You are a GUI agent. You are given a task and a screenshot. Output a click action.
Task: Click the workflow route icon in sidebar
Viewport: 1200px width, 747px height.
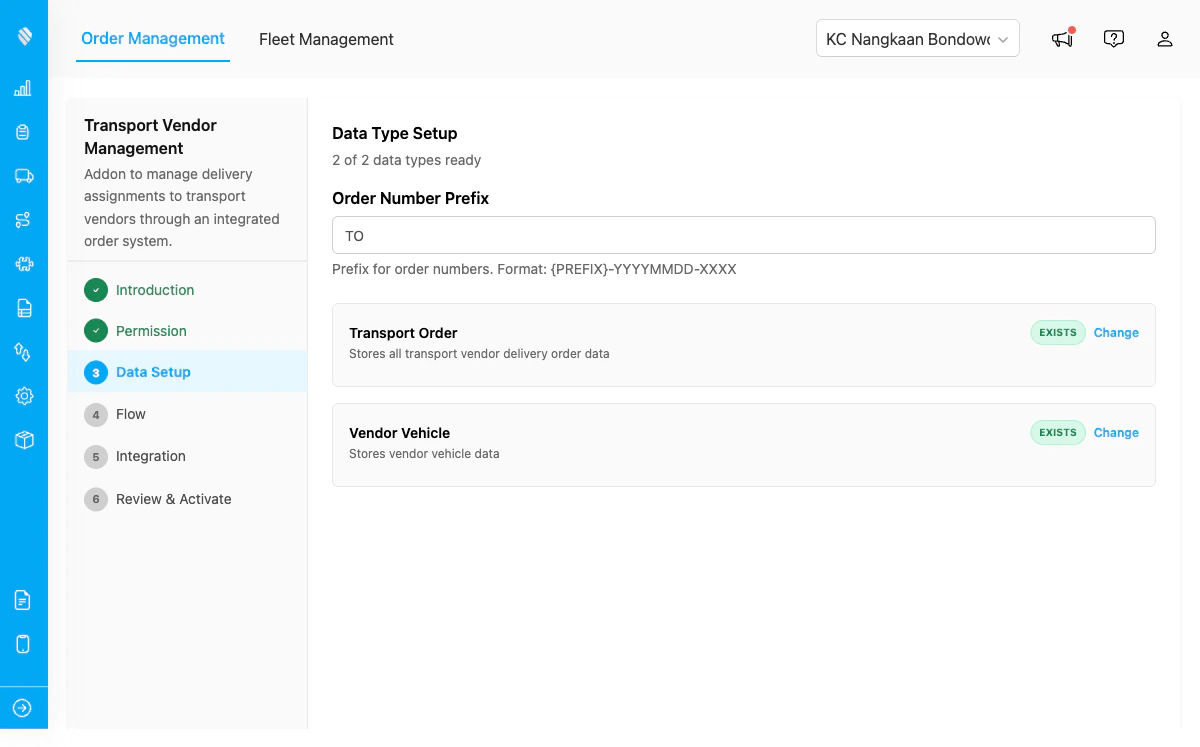point(24,220)
